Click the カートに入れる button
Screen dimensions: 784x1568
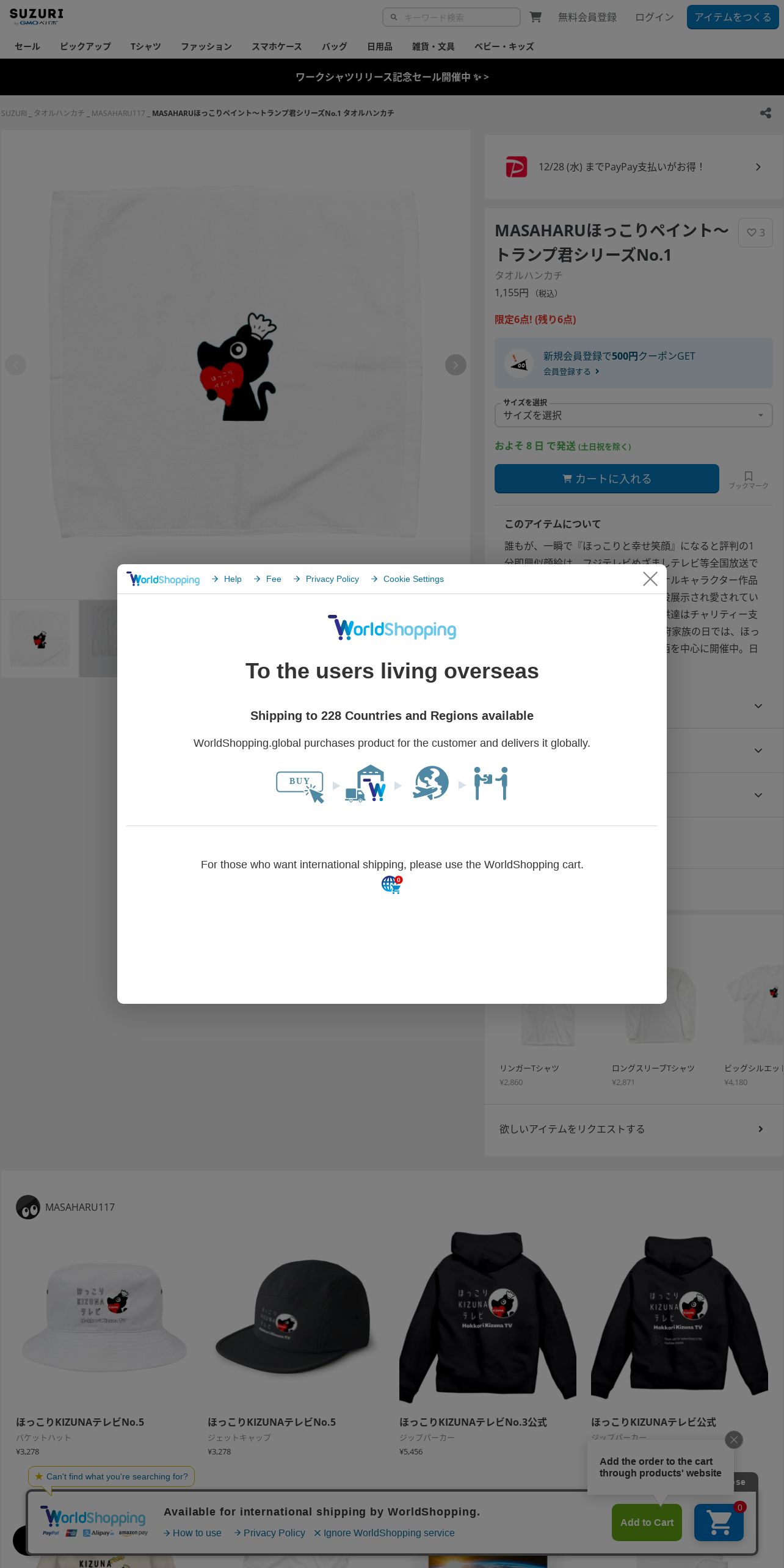click(x=607, y=479)
